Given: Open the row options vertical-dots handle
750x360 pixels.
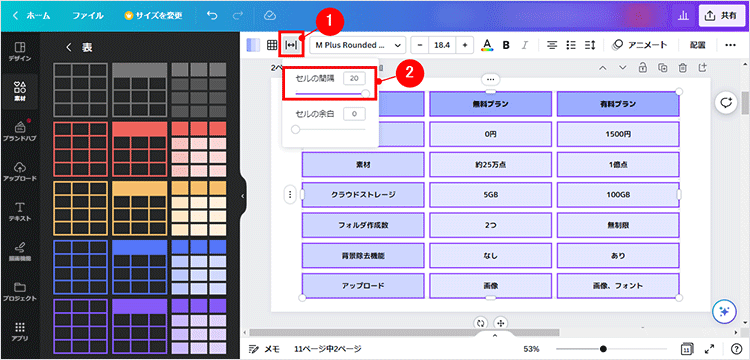Looking at the screenshot, I should pos(289,194).
